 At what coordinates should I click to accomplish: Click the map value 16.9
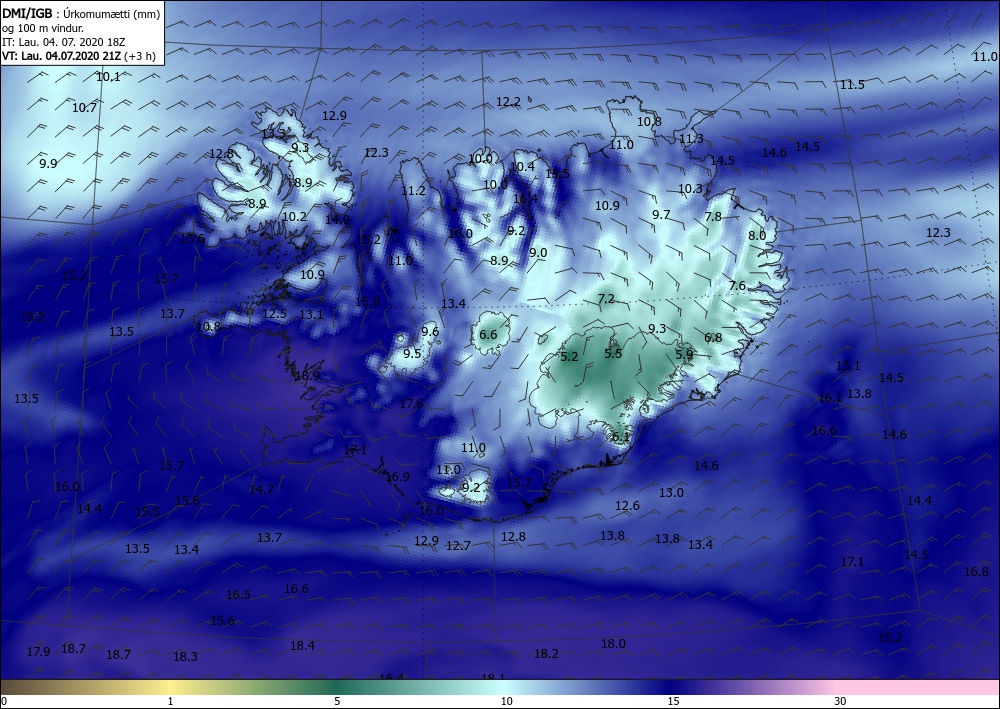[x=397, y=477]
